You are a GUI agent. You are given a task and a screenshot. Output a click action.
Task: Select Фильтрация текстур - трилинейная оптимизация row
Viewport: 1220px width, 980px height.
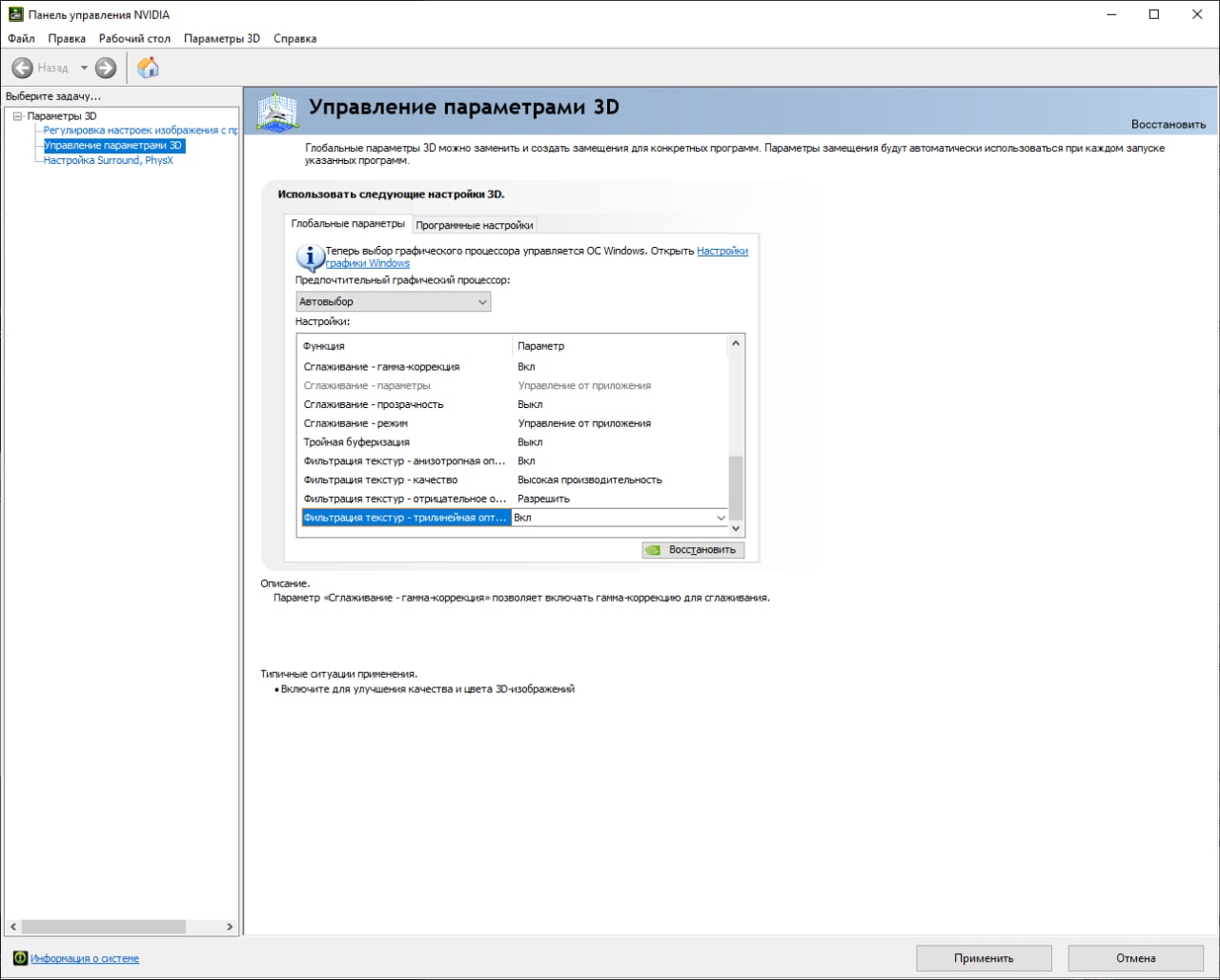[x=515, y=518]
